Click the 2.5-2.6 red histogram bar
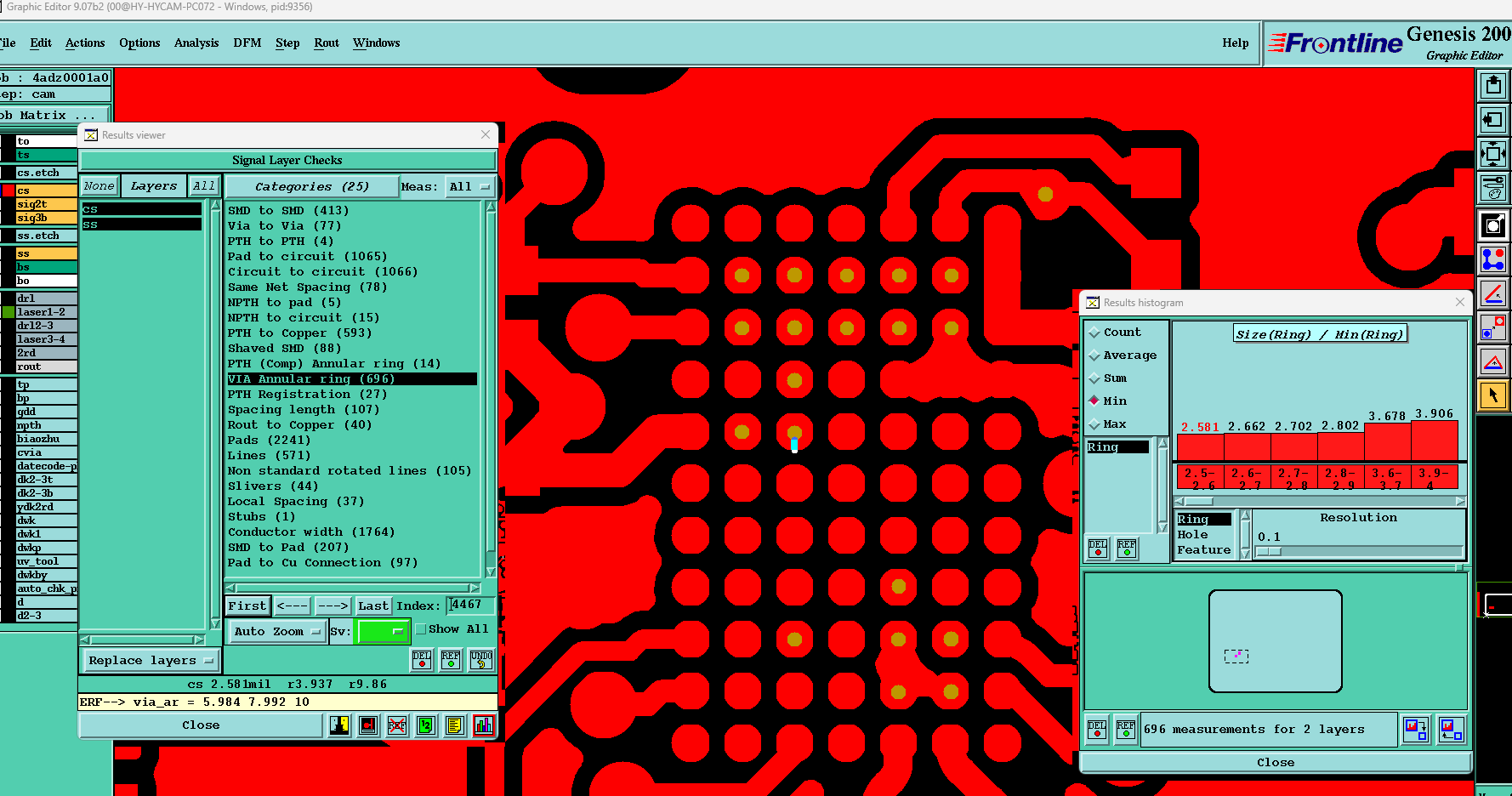1512x796 pixels. tap(1201, 447)
